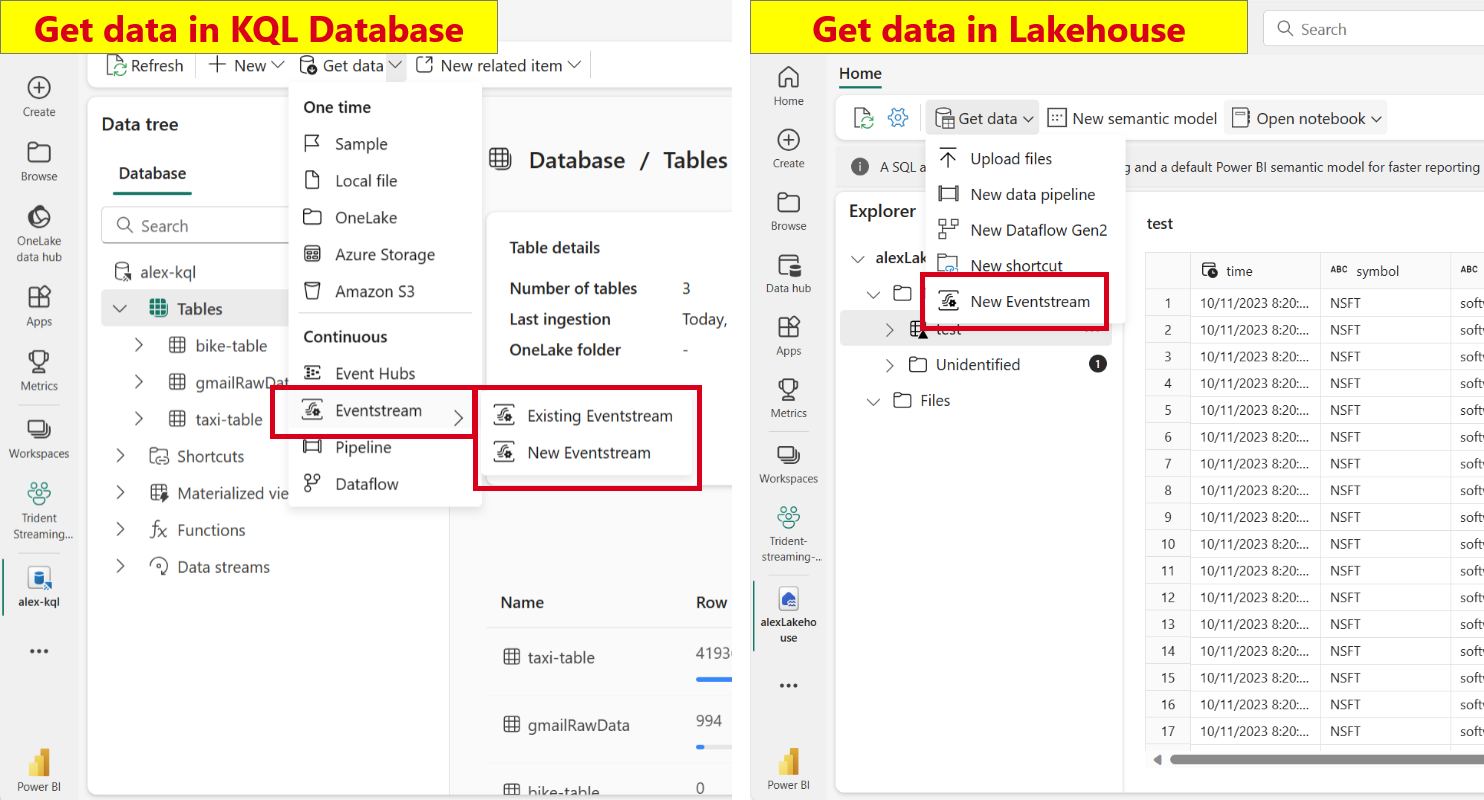The height and width of the screenshot is (800, 1484).
Task: Click New semantic model
Action: [x=1132, y=118]
